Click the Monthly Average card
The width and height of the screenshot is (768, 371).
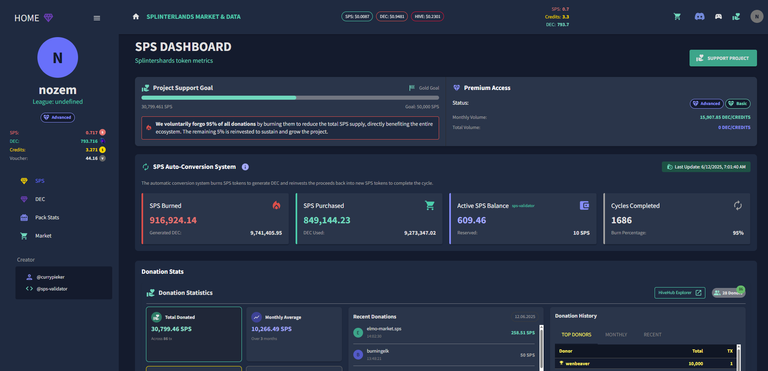pos(294,334)
